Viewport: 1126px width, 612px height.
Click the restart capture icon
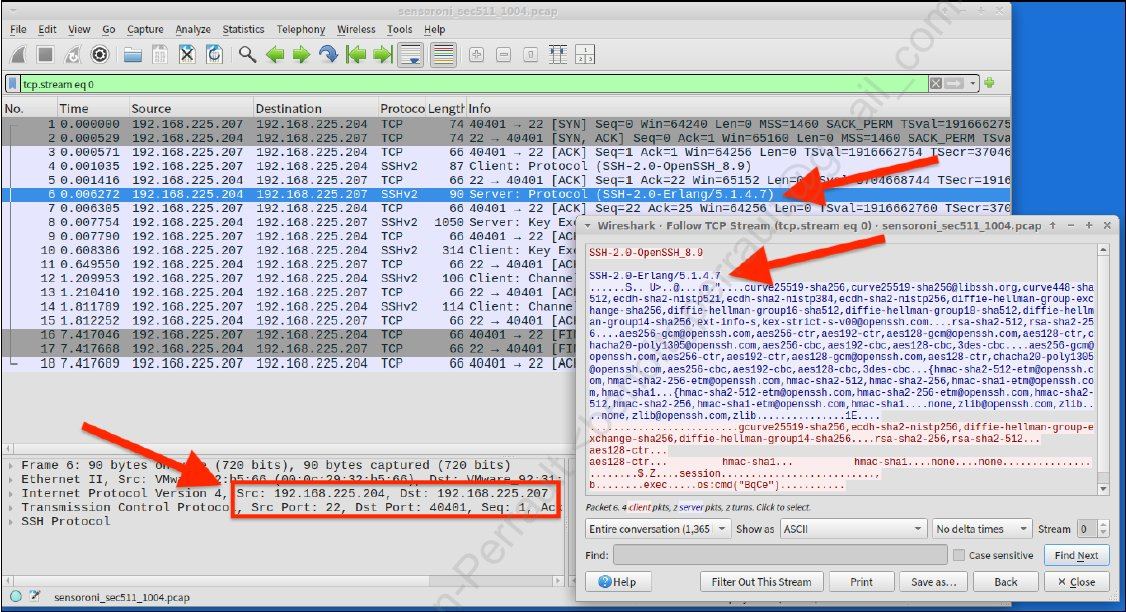pos(73,55)
